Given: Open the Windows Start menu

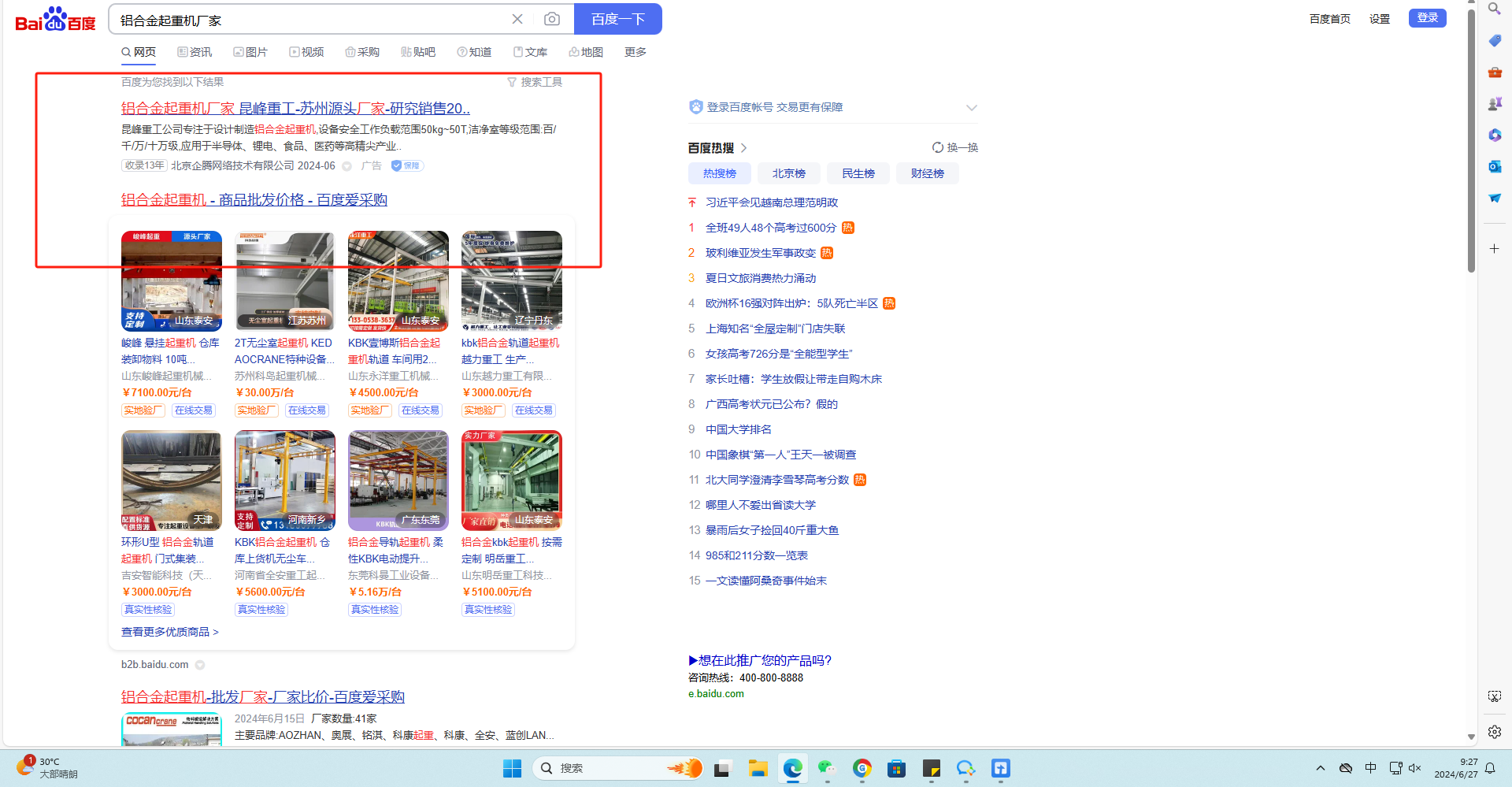Looking at the screenshot, I should [512, 768].
